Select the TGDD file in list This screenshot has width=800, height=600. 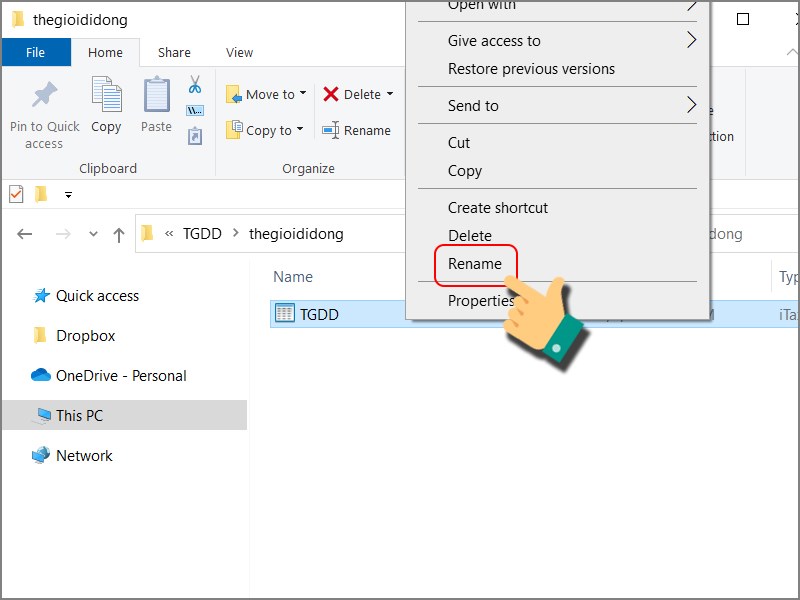(x=319, y=314)
